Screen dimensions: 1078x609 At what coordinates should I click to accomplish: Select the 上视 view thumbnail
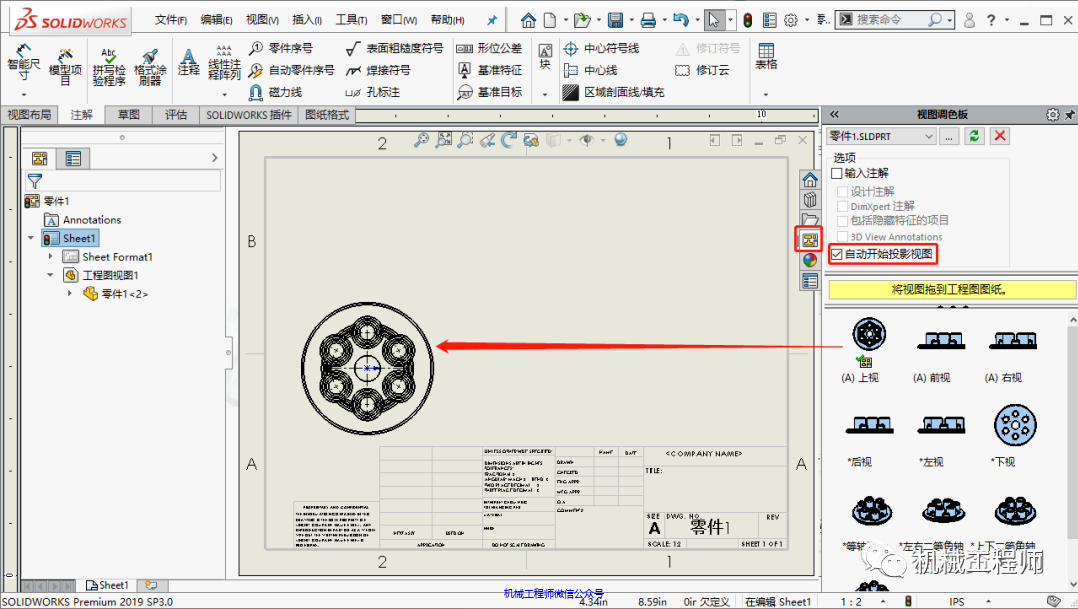tap(868, 335)
